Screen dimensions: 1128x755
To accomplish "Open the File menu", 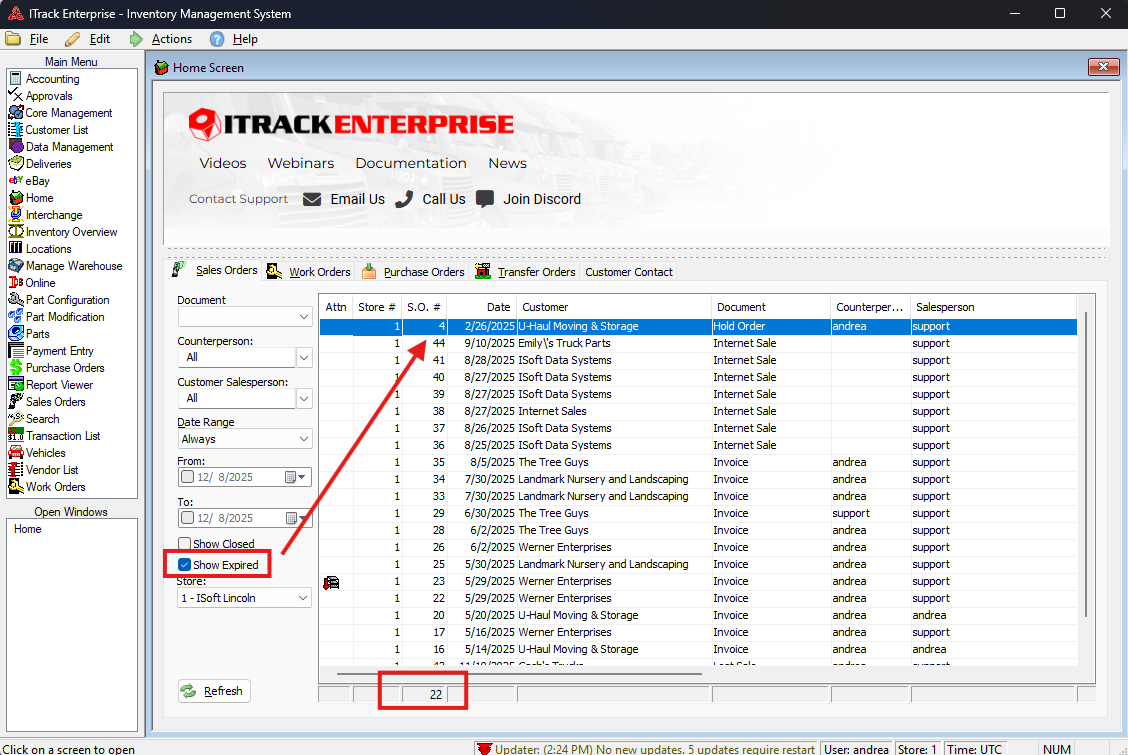I will click(x=39, y=39).
